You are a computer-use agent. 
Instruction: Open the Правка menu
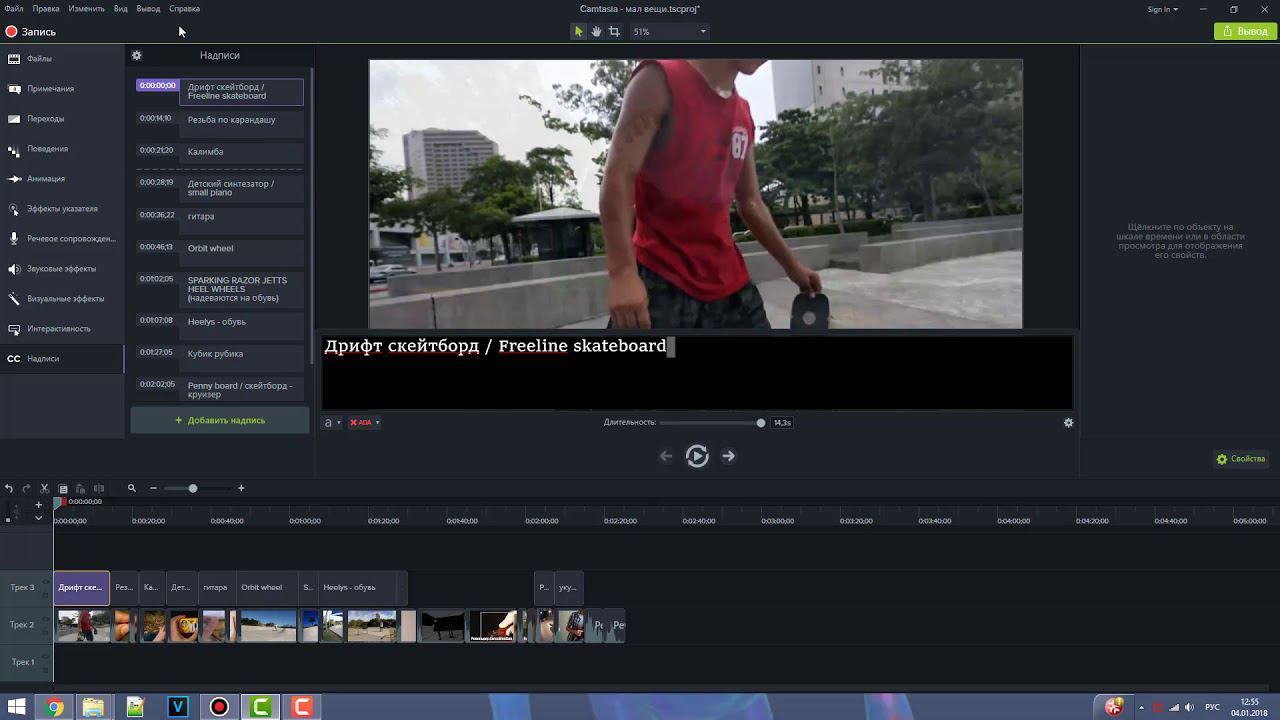click(x=46, y=9)
